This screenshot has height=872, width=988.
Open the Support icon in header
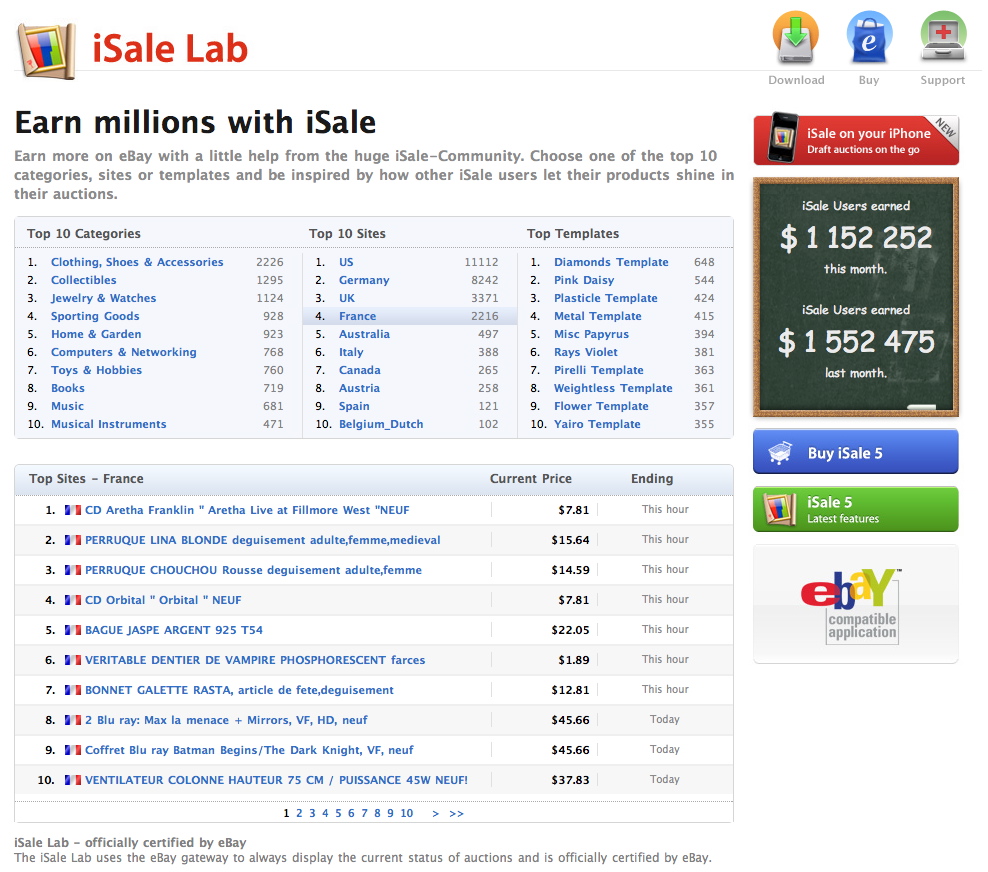tap(943, 38)
